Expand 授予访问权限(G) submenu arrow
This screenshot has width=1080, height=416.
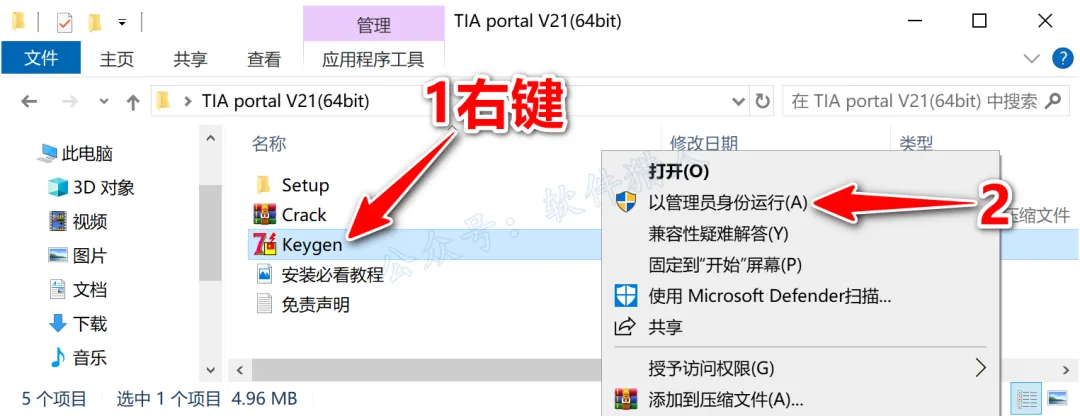[x=981, y=368]
